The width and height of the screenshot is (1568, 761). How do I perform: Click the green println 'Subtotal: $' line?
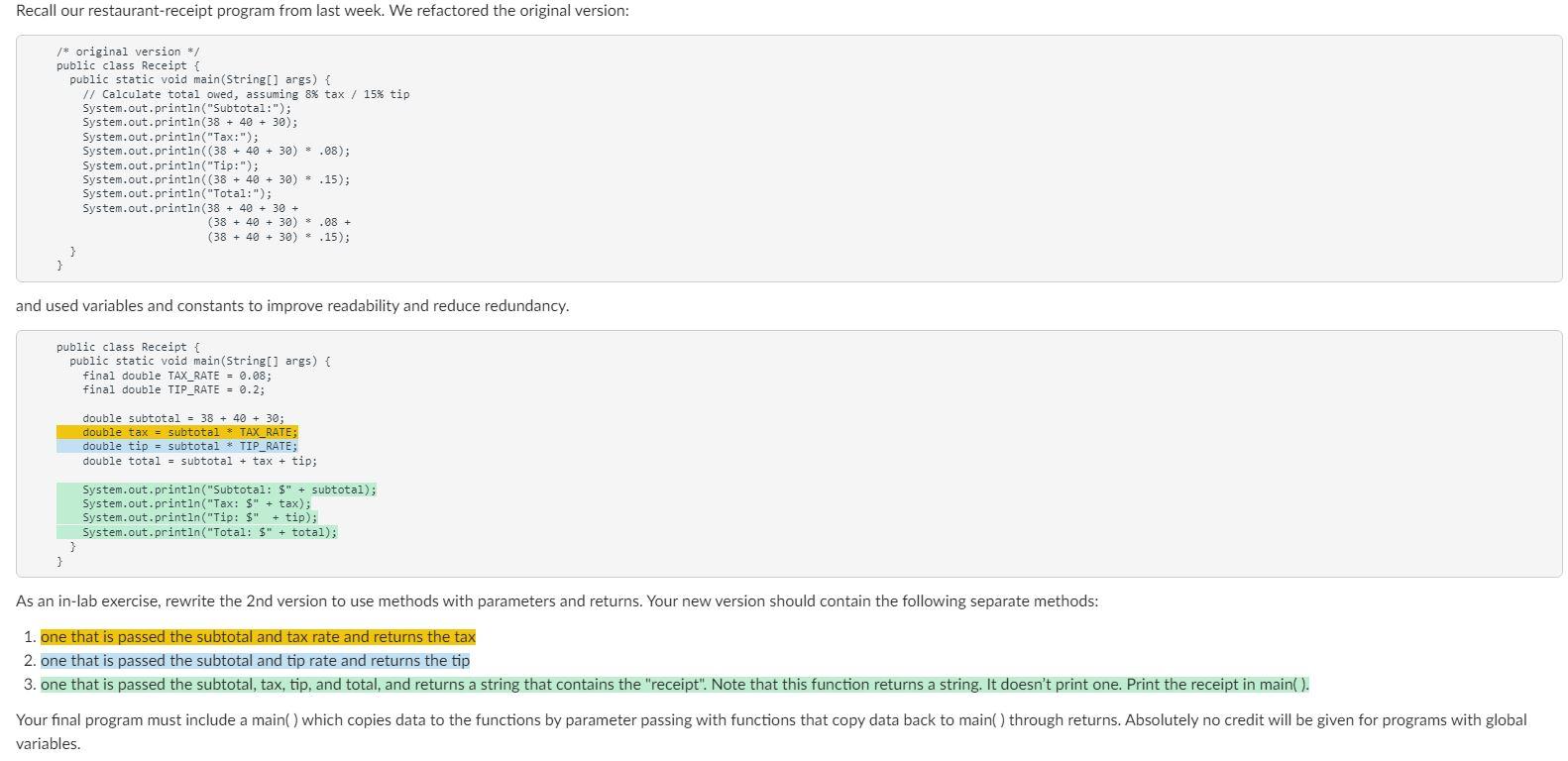tap(217, 489)
